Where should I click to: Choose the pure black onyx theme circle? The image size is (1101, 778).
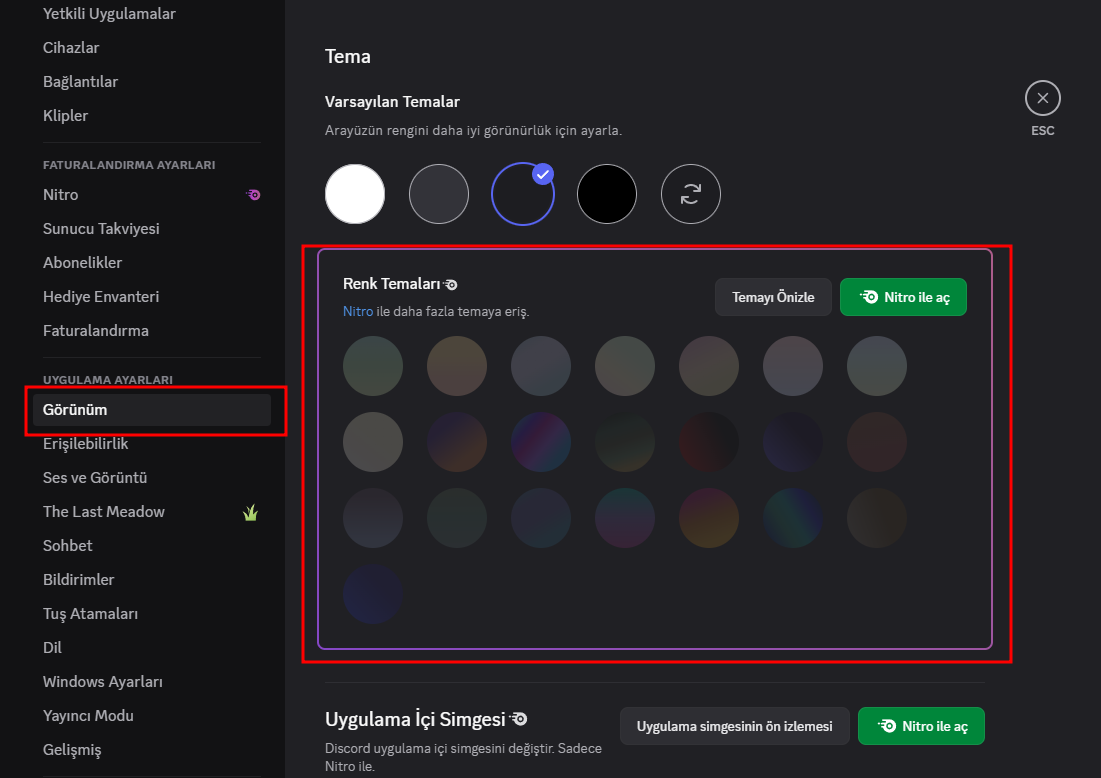click(x=607, y=194)
